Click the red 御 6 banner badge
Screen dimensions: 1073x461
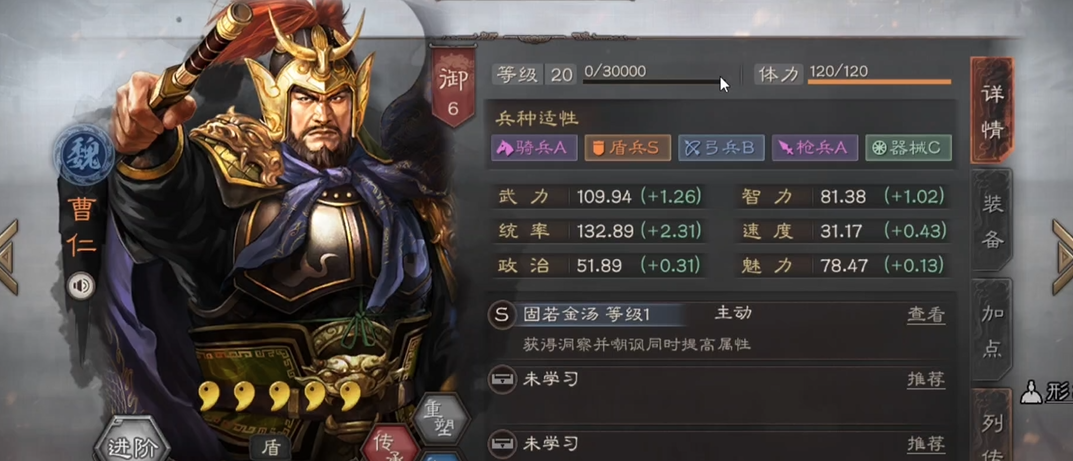[452, 87]
